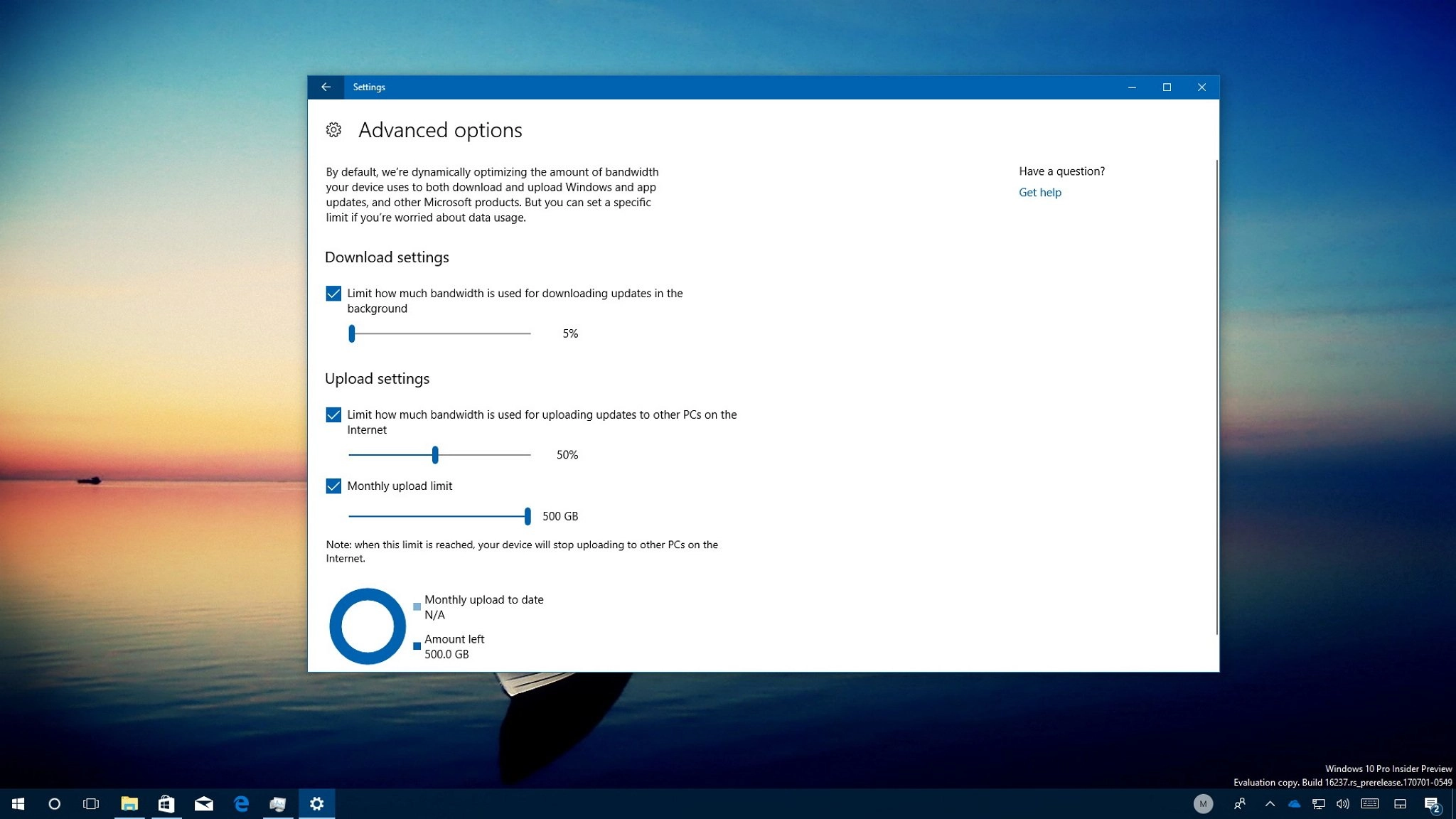Disable the Monthly upload limit checkbox

pyautogui.click(x=333, y=486)
